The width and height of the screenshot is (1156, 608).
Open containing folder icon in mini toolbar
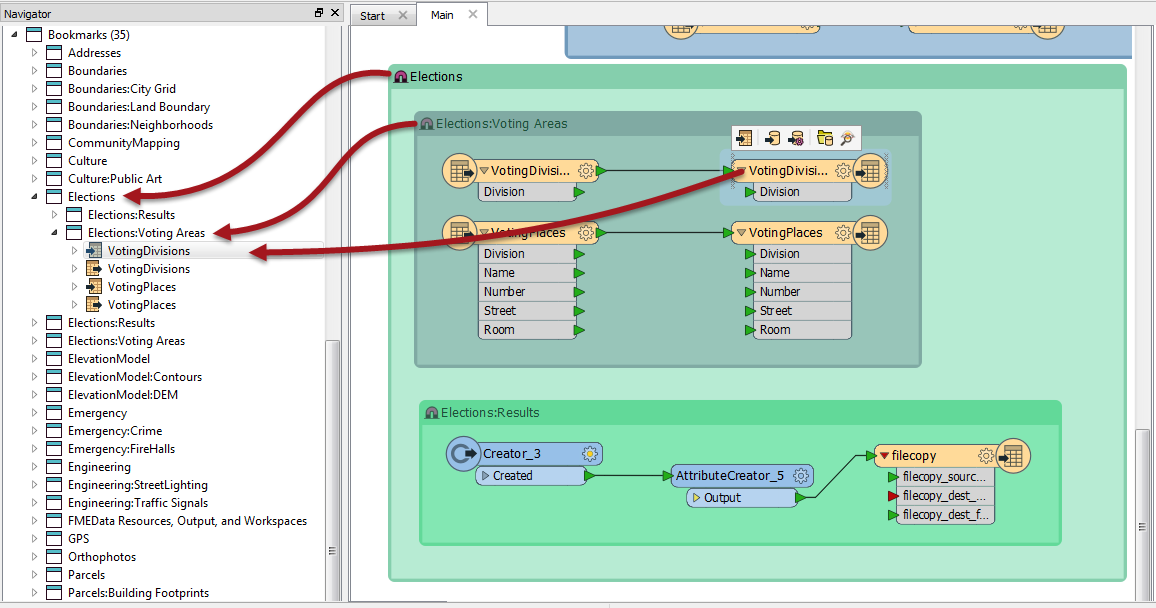(825, 138)
